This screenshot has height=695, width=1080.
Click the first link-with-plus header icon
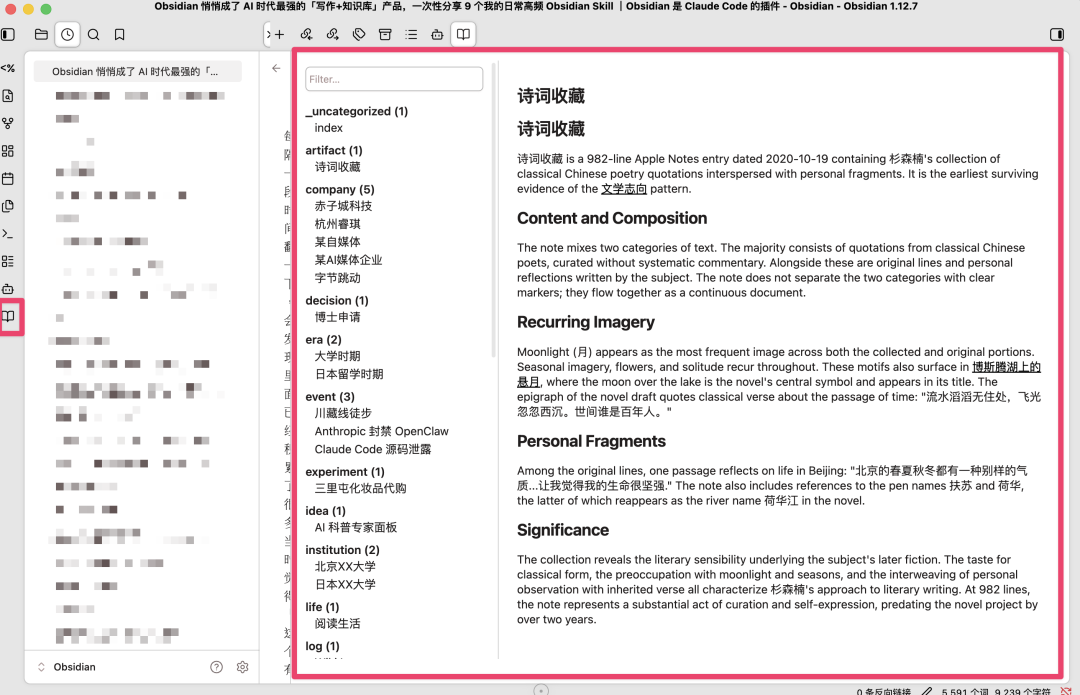307,34
